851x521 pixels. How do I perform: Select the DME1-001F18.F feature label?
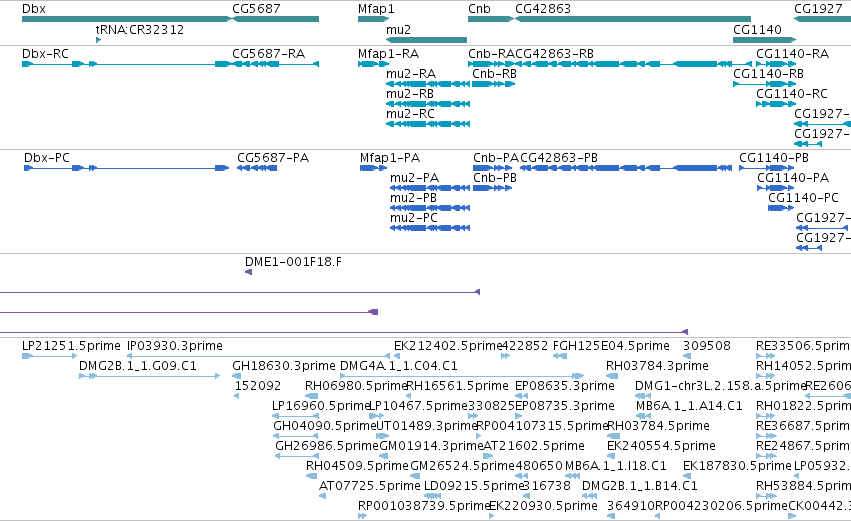[x=294, y=262]
